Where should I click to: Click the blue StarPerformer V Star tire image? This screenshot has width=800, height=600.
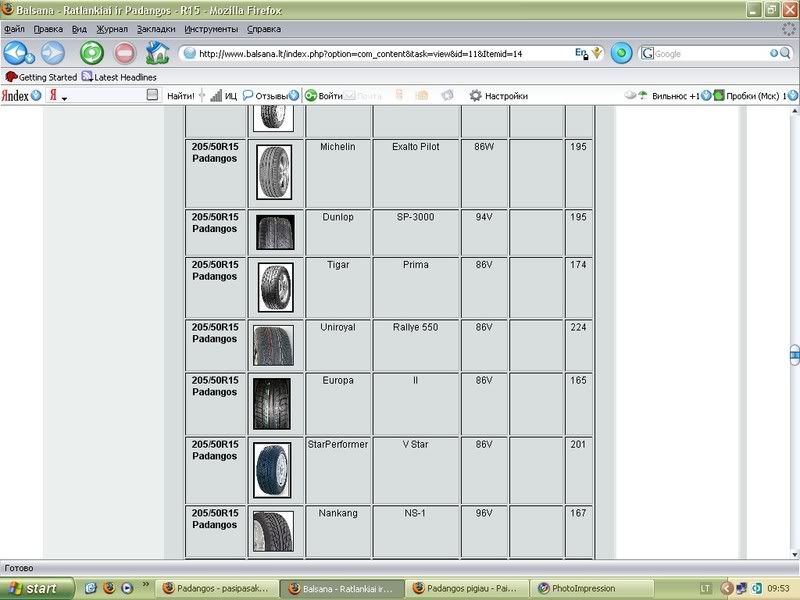(x=273, y=470)
